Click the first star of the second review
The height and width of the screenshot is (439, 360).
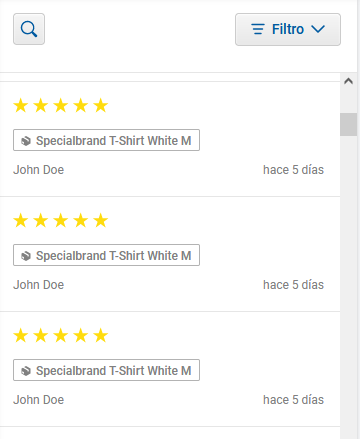click(x=21, y=221)
